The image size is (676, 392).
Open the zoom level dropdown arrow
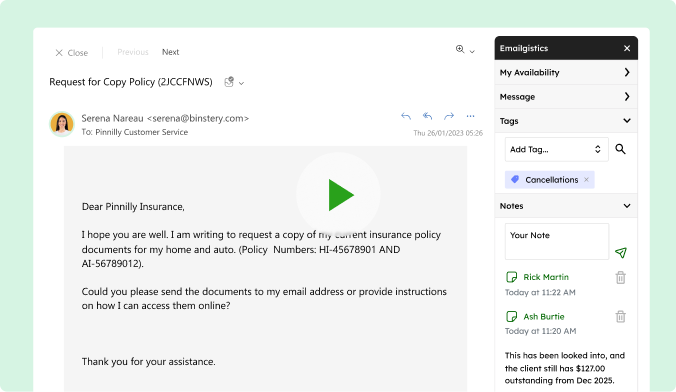[x=472, y=51]
